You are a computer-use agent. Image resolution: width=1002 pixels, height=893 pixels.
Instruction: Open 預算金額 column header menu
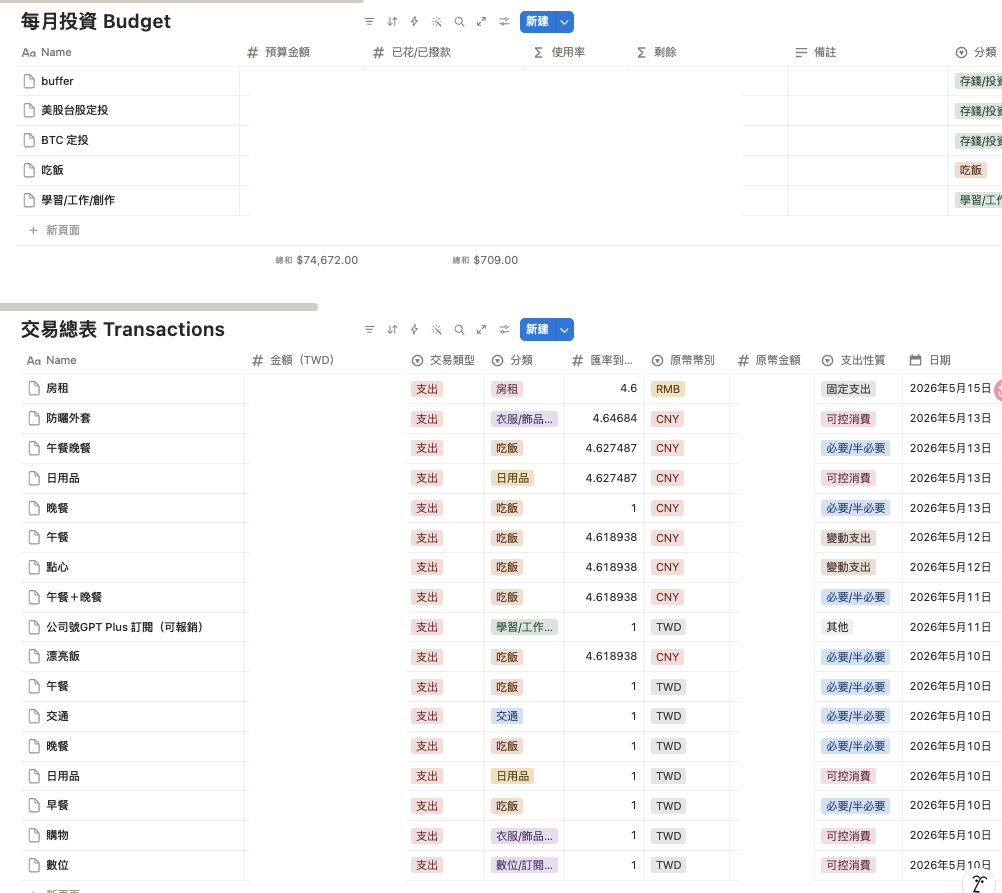[x=279, y=52]
